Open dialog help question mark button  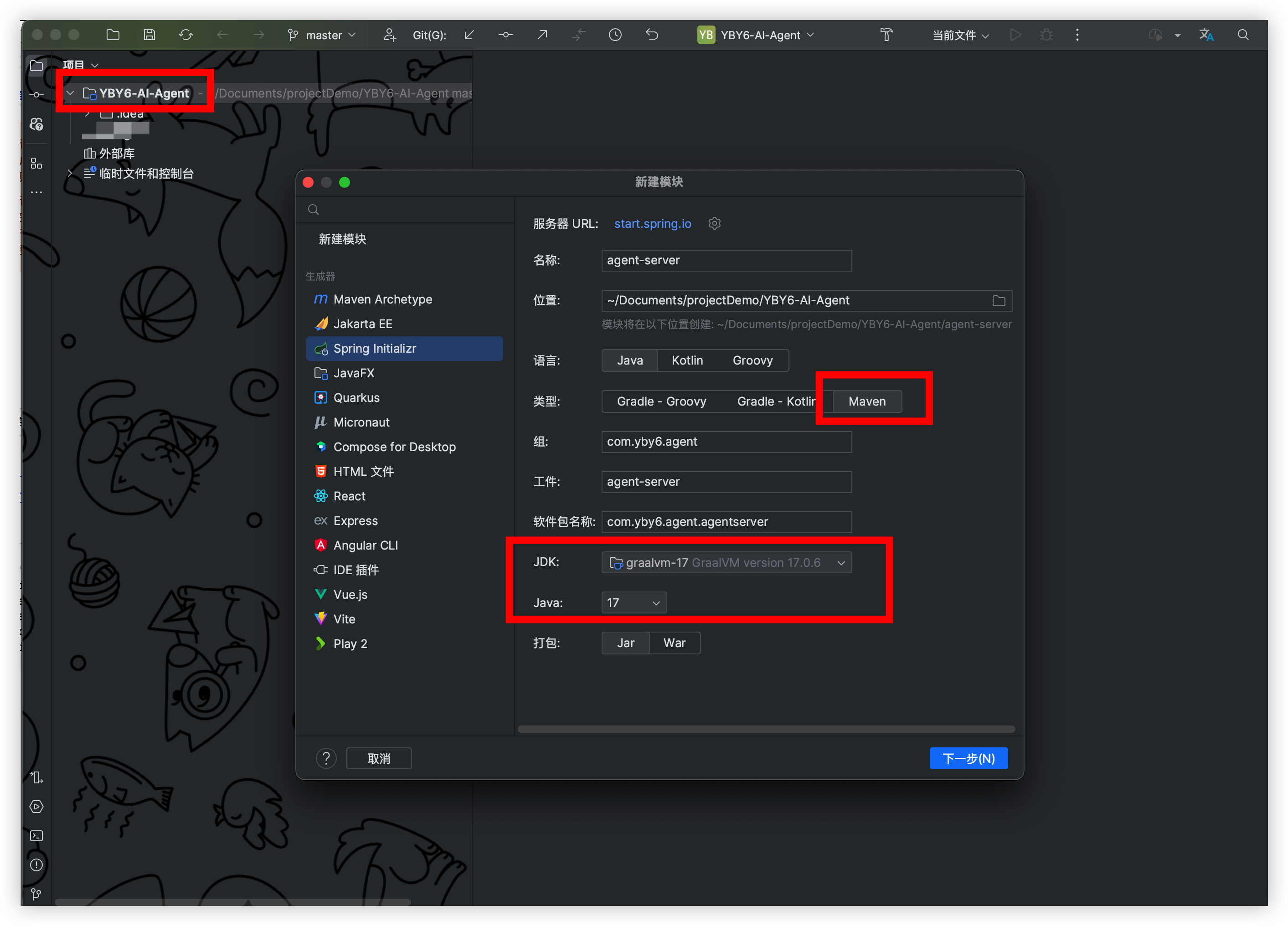pyautogui.click(x=326, y=758)
